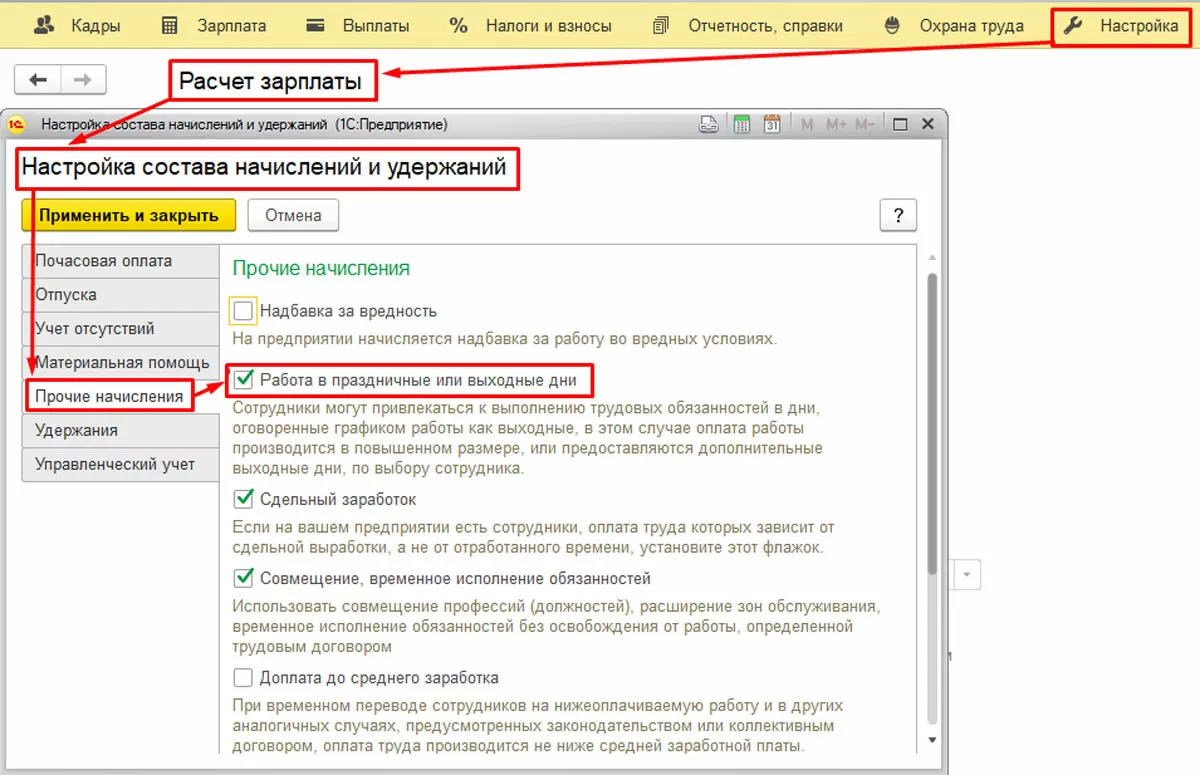This screenshot has height=775, width=1200.
Task: Click the dialog title Настройка состава начислений и удержаний
Action: pyautogui.click(x=265, y=168)
